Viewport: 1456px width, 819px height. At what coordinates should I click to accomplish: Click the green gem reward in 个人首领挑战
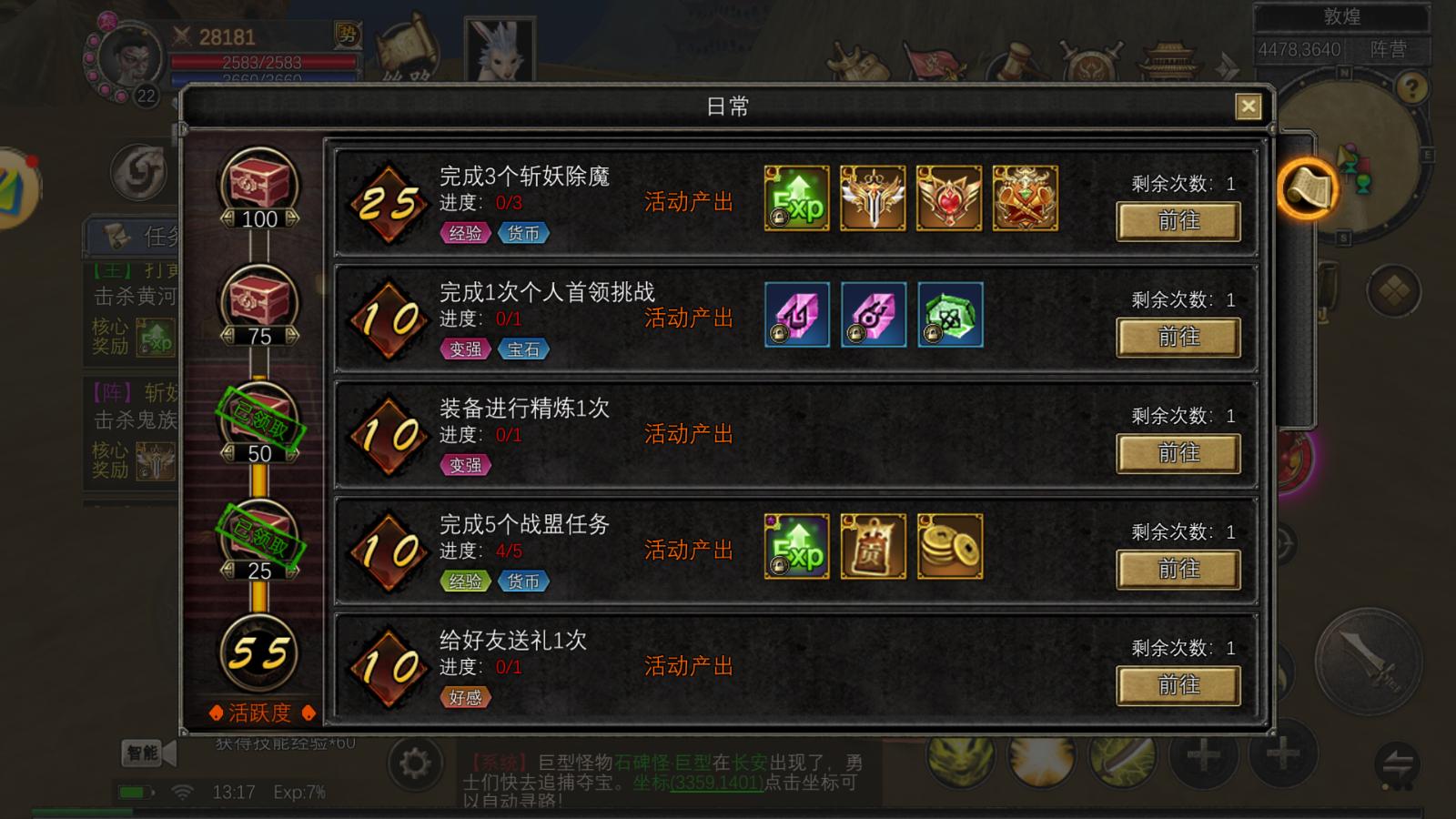click(950, 315)
